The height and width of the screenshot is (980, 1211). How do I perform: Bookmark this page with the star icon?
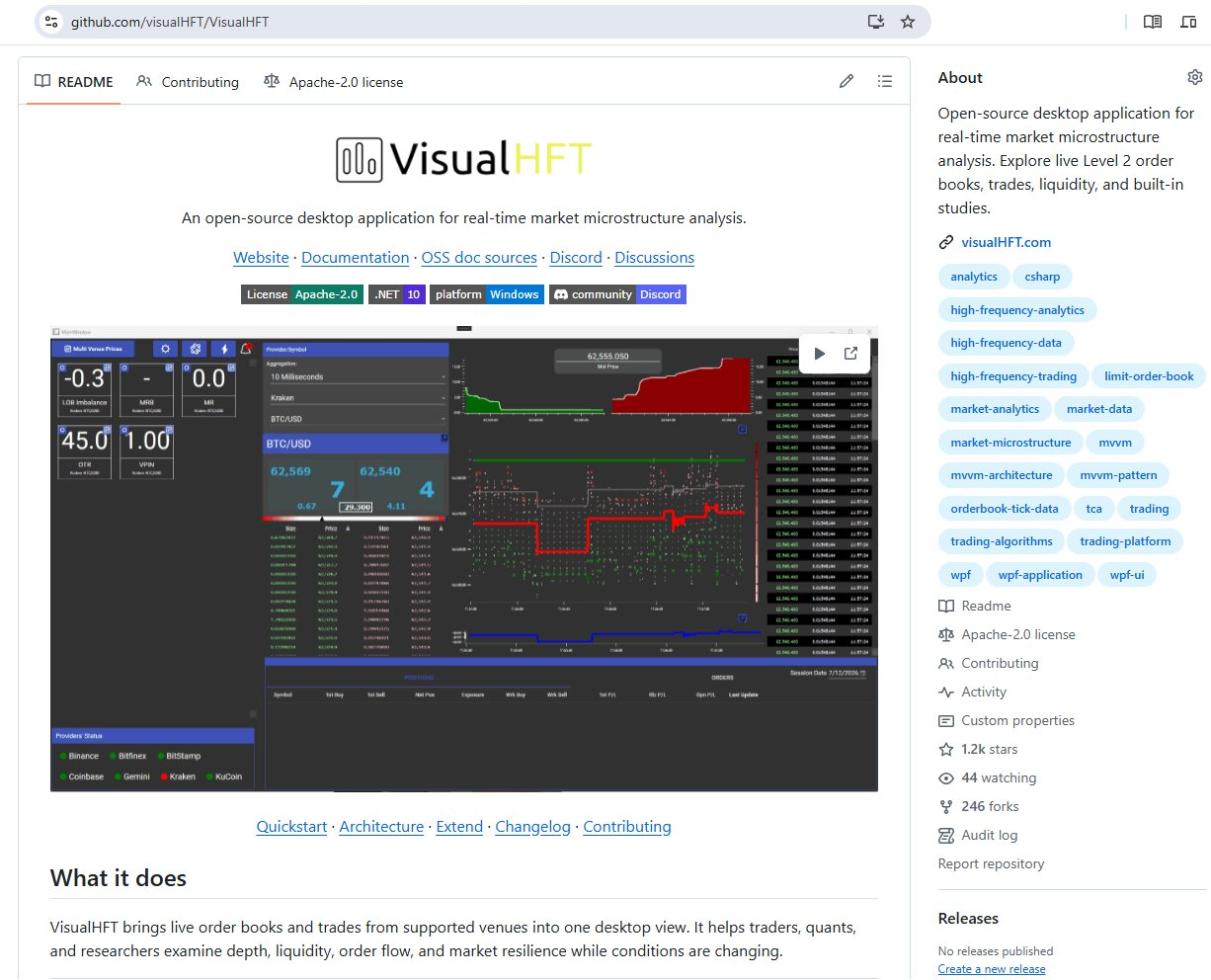click(908, 22)
